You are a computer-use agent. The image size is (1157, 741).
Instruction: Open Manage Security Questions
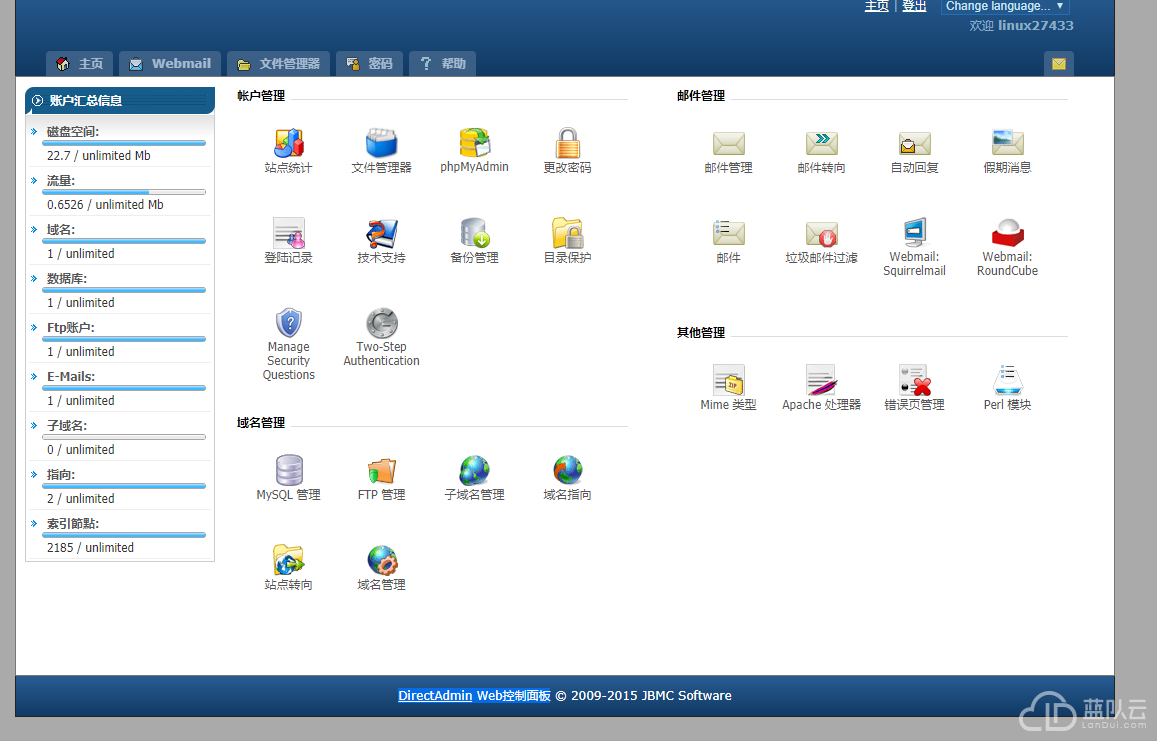point(288,324)
